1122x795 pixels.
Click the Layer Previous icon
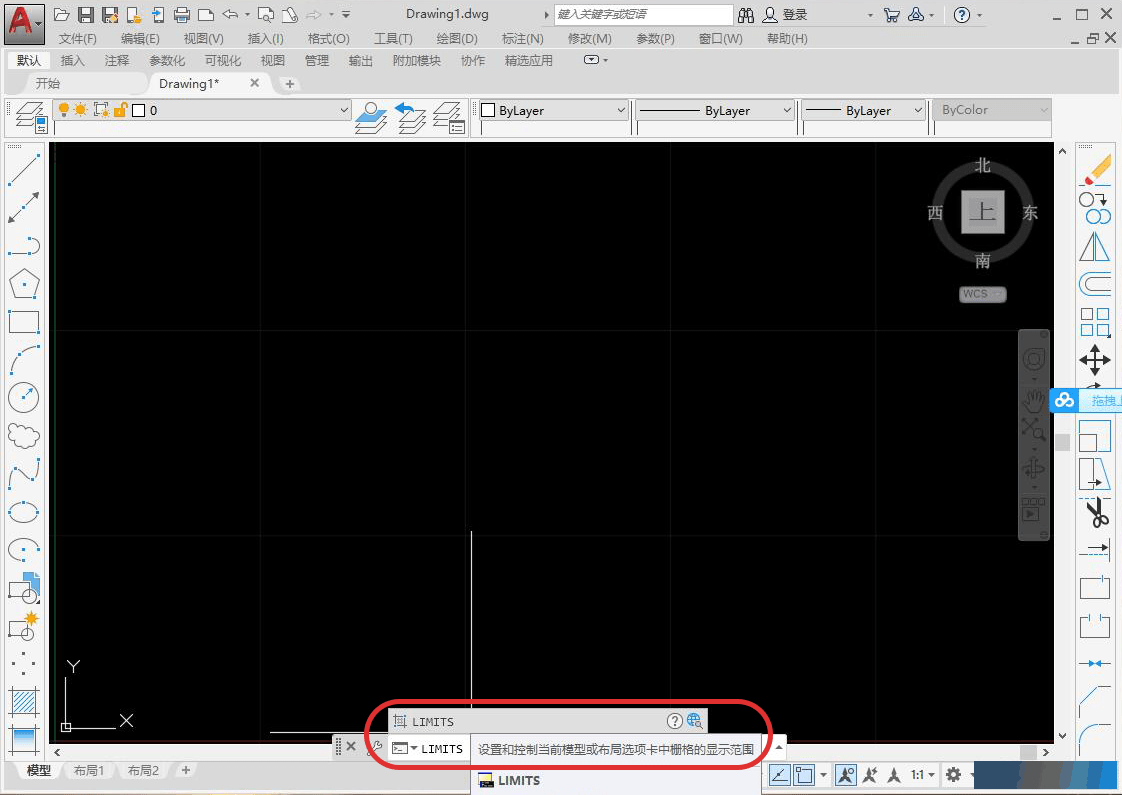pos(410,117)
